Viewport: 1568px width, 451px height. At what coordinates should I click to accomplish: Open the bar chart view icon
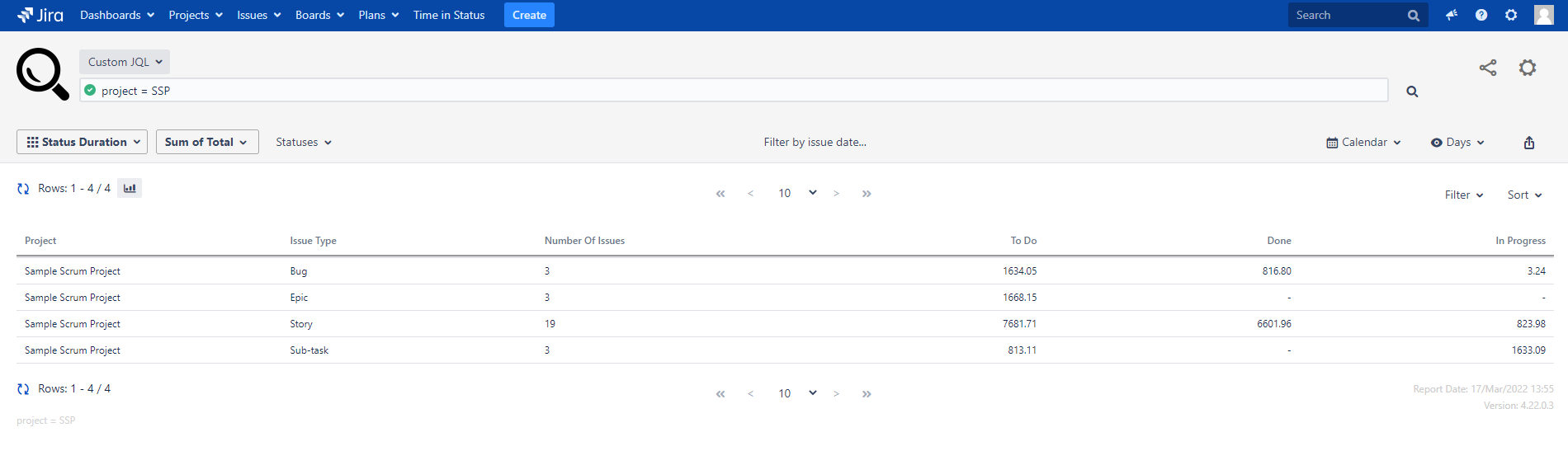[x=130, y=188]
